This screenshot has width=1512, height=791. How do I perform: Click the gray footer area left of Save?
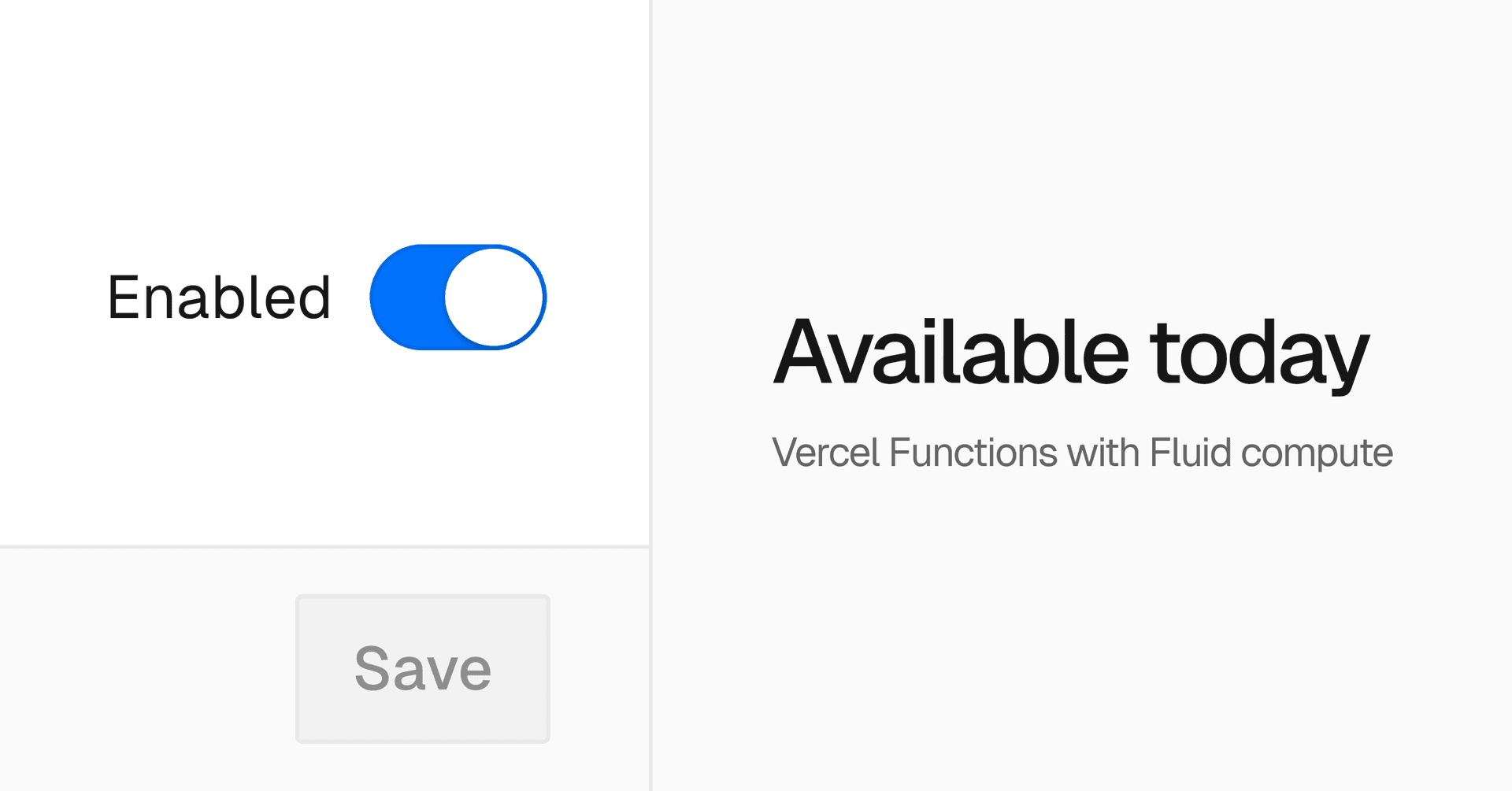(142, 669)
